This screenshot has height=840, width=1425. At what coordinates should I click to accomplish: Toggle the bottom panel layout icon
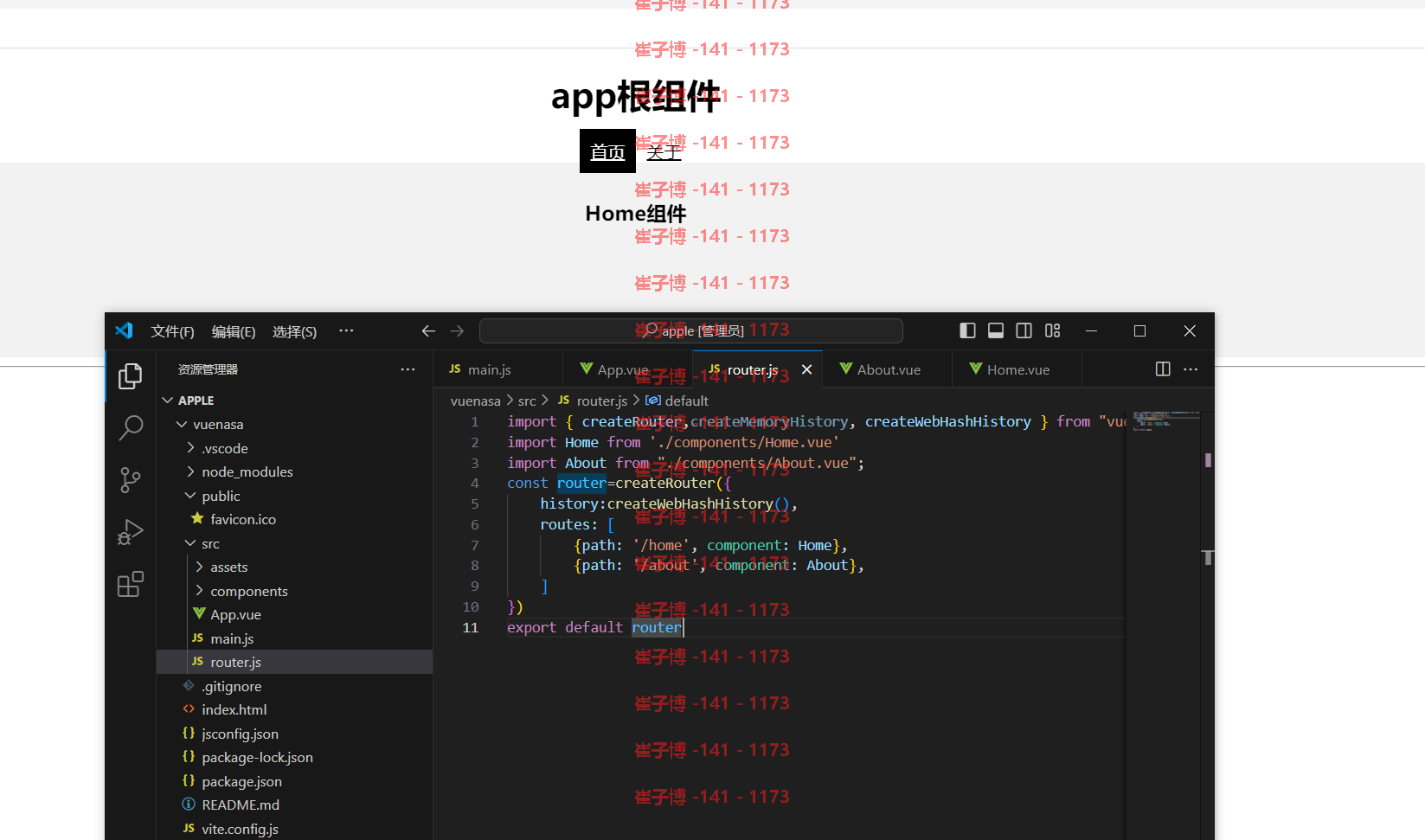pos(996,330)
